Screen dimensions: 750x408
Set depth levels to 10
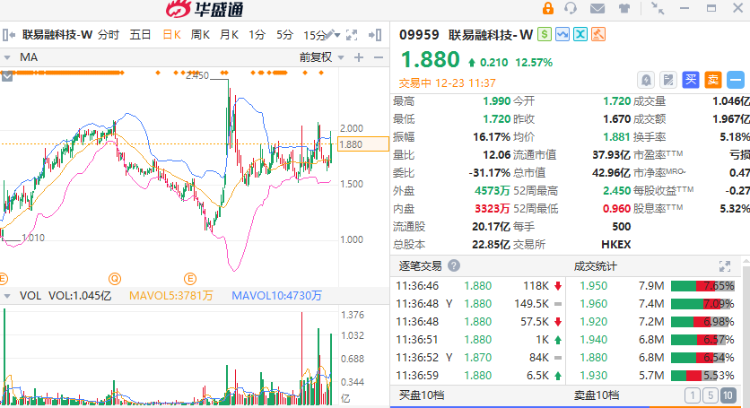pos(728,395)
